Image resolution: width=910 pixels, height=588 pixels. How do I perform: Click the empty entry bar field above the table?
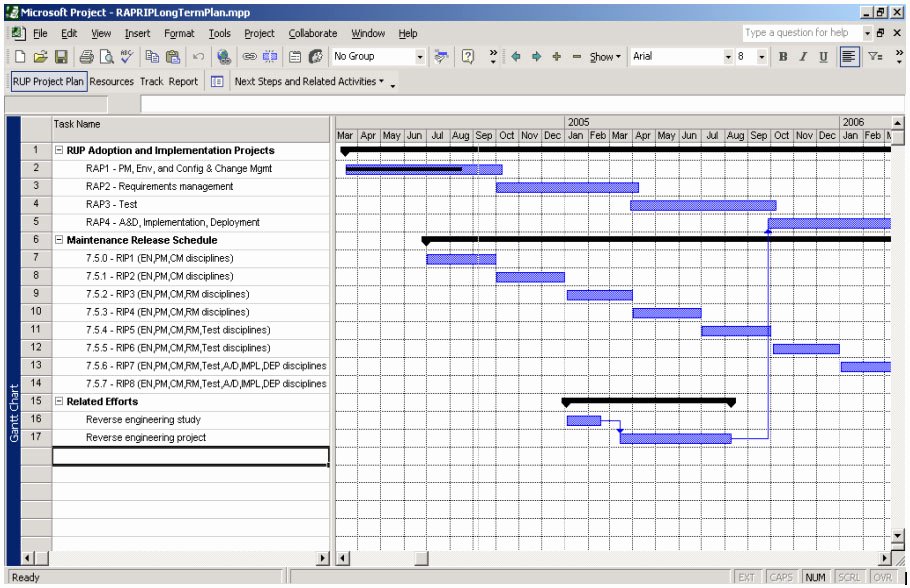(x=522, y=104)
